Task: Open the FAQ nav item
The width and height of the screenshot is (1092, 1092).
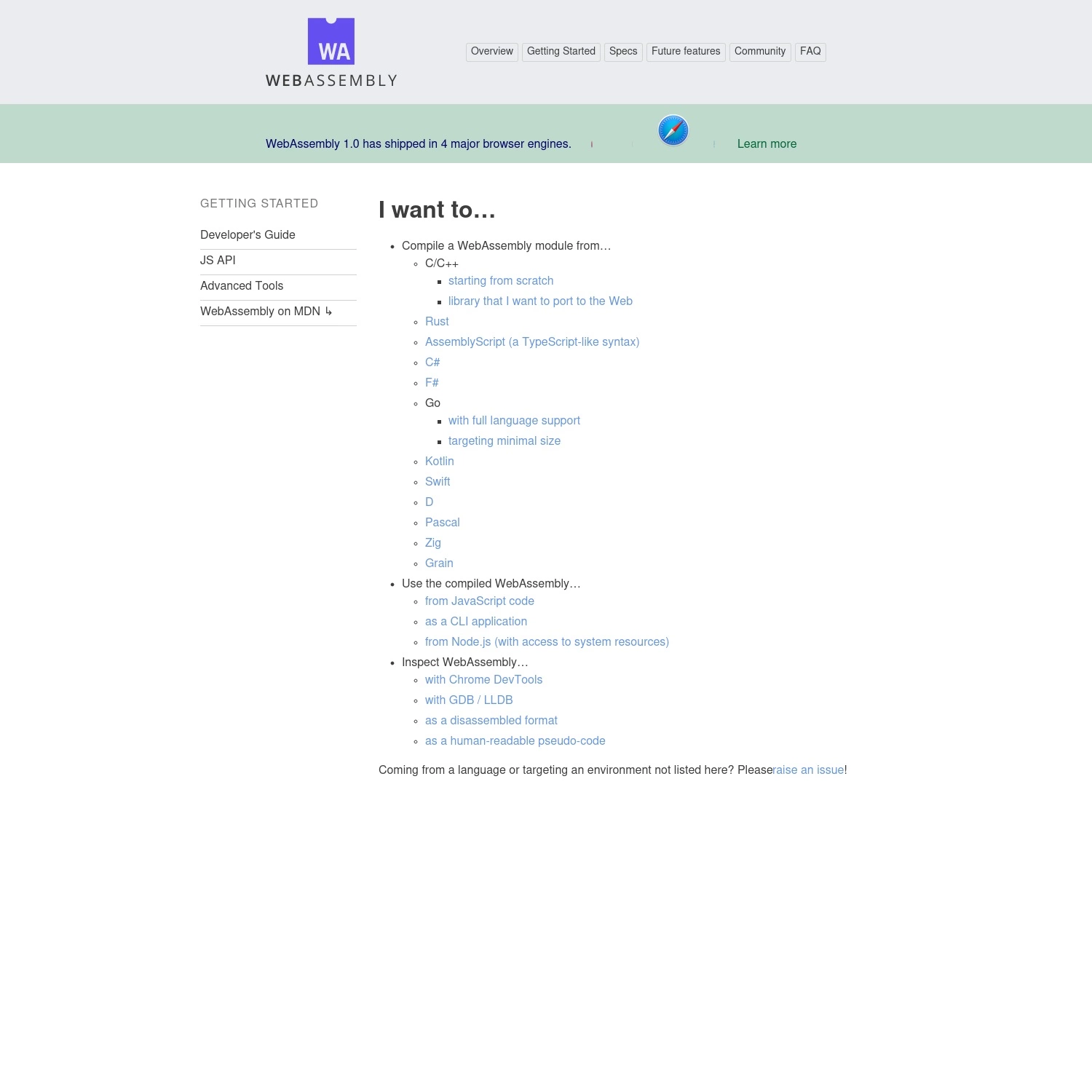Action: point(810,52)
